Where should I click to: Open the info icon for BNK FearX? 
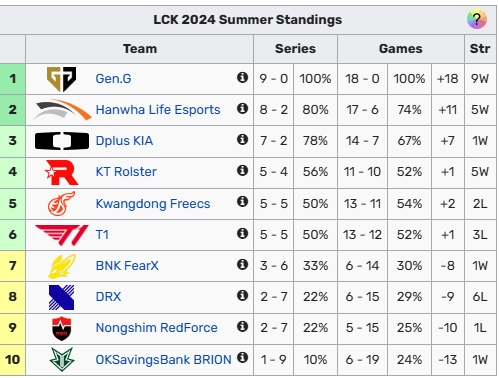point(242,264)
